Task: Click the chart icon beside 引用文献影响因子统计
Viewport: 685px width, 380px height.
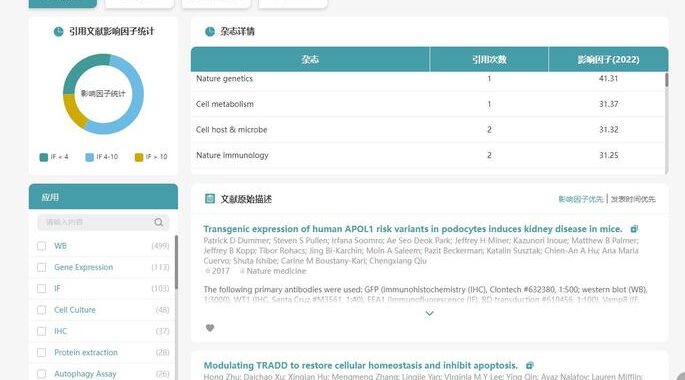Action: pos(59,31)
